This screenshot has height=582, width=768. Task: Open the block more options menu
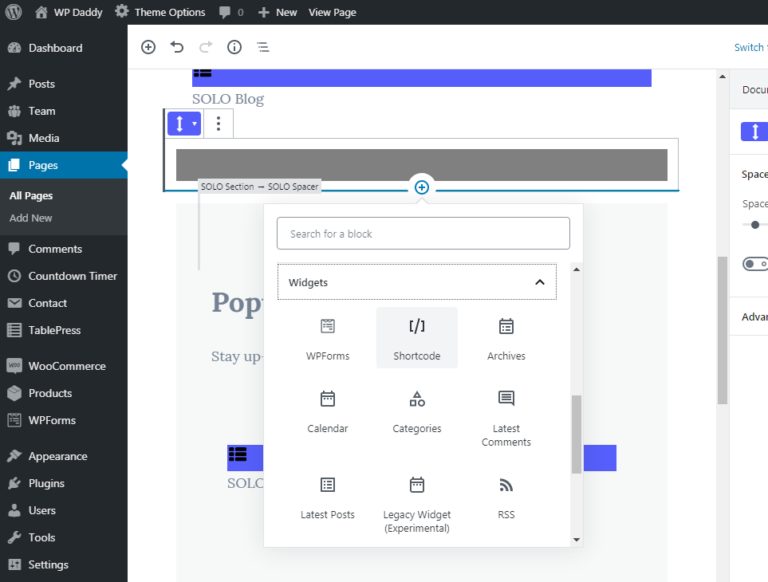(219, 124)
